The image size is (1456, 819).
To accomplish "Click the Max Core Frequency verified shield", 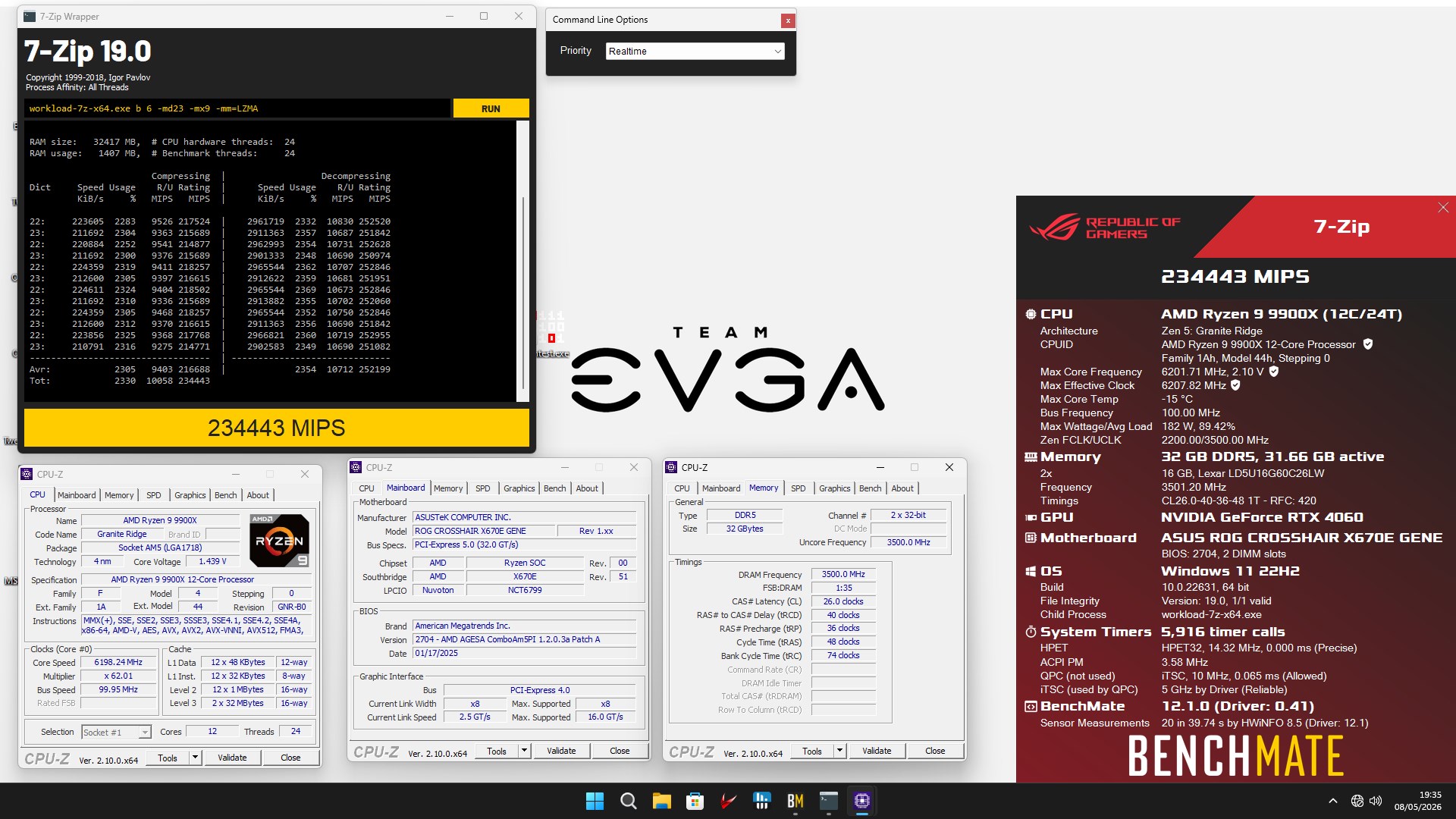I will [x=1274, y=372].
